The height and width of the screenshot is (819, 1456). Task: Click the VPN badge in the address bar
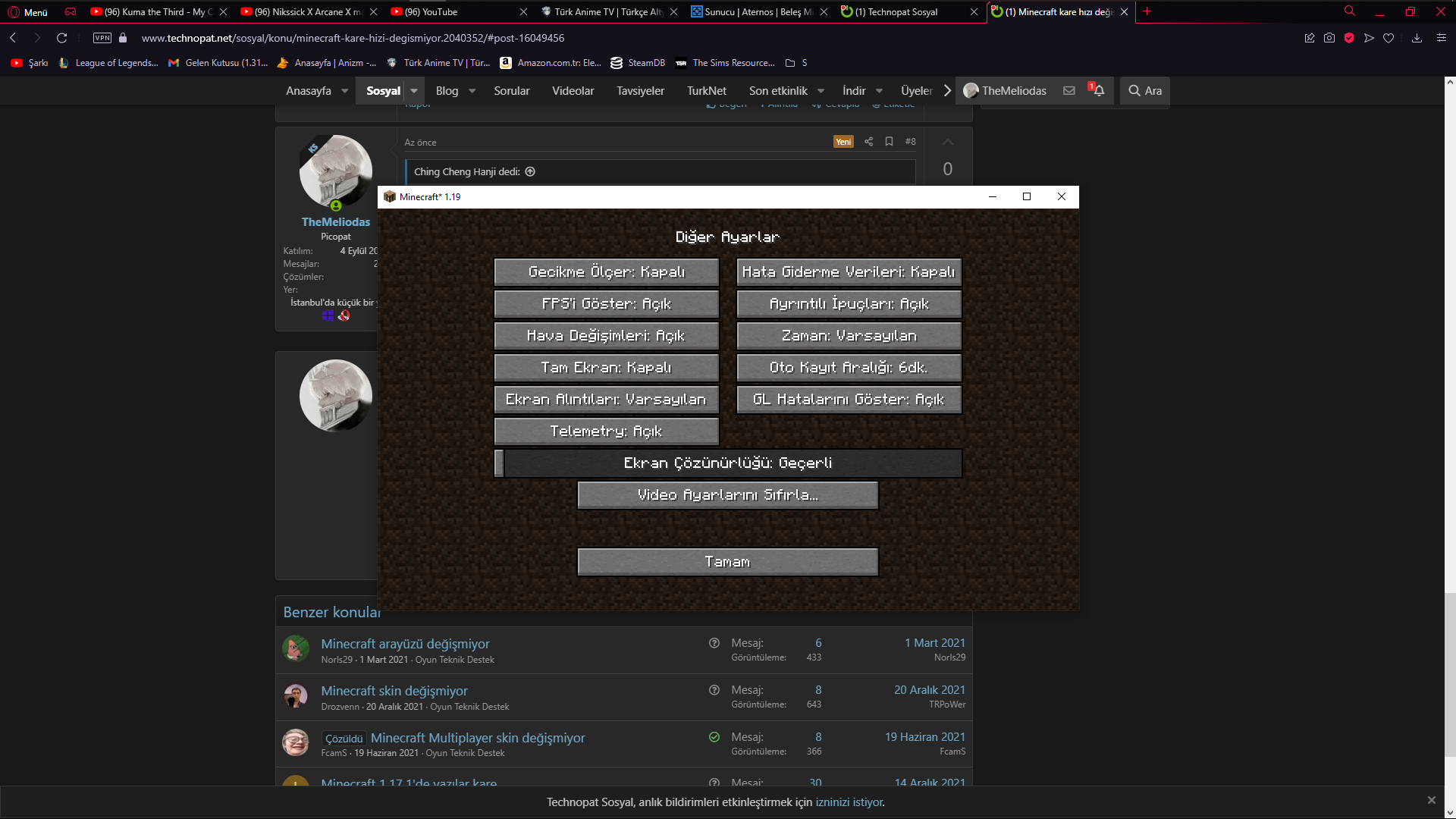tap(102, 38)
